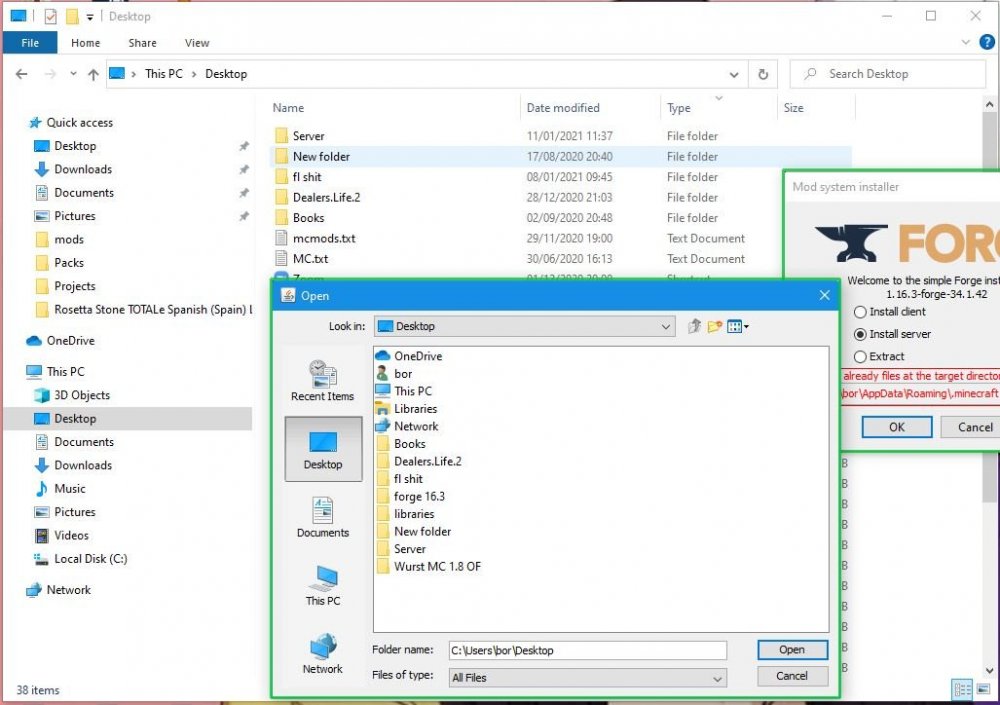This screenshot has width=1000, height=705.
Task: Go up one folder with the Explorer up arrow
Action: point(93,74)
